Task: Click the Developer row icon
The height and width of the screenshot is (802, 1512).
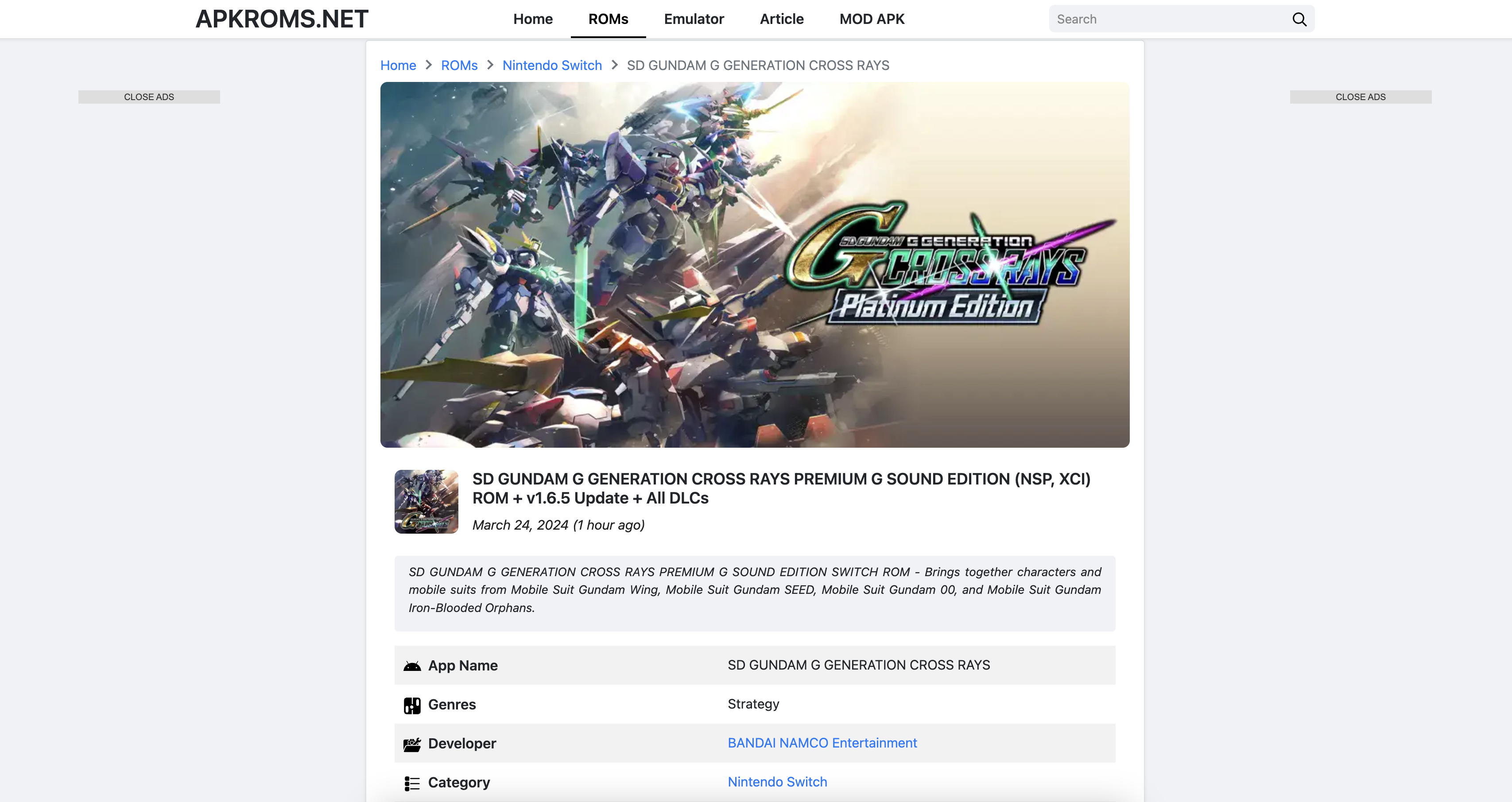Action: pos(412,744)
